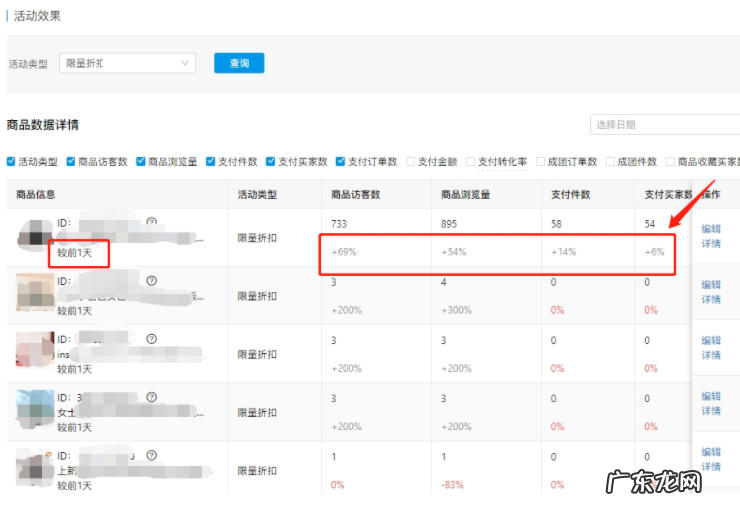Click help icon in row with 4 page views
This screenshot has height=511, width=740.
click(151, 281)
